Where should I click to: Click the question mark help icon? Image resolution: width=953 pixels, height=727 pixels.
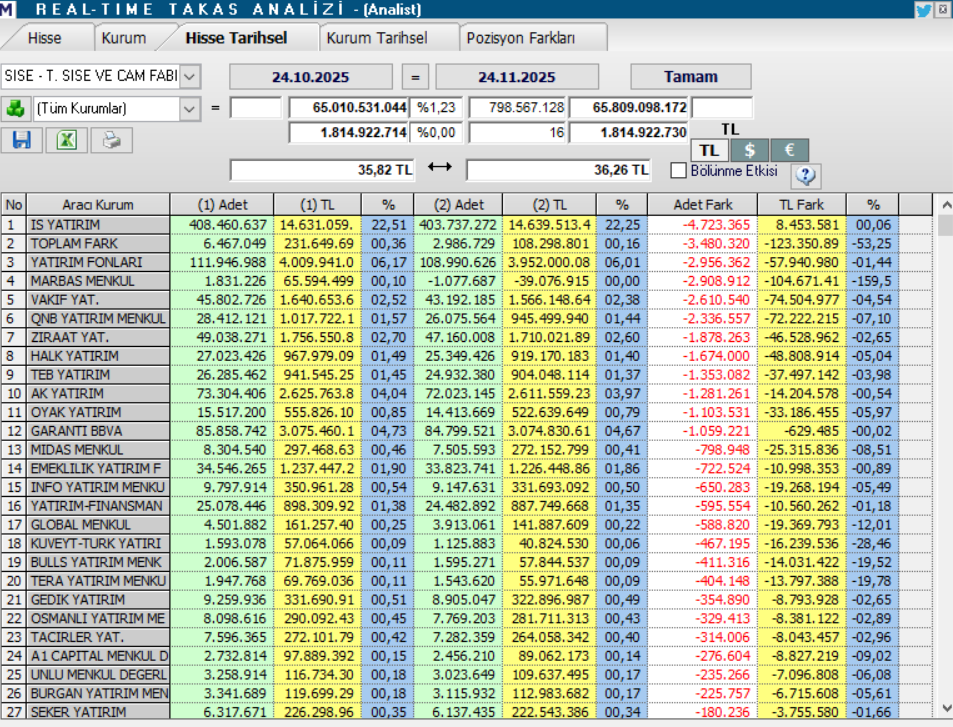pyautogui.click(x=804, y=176)
